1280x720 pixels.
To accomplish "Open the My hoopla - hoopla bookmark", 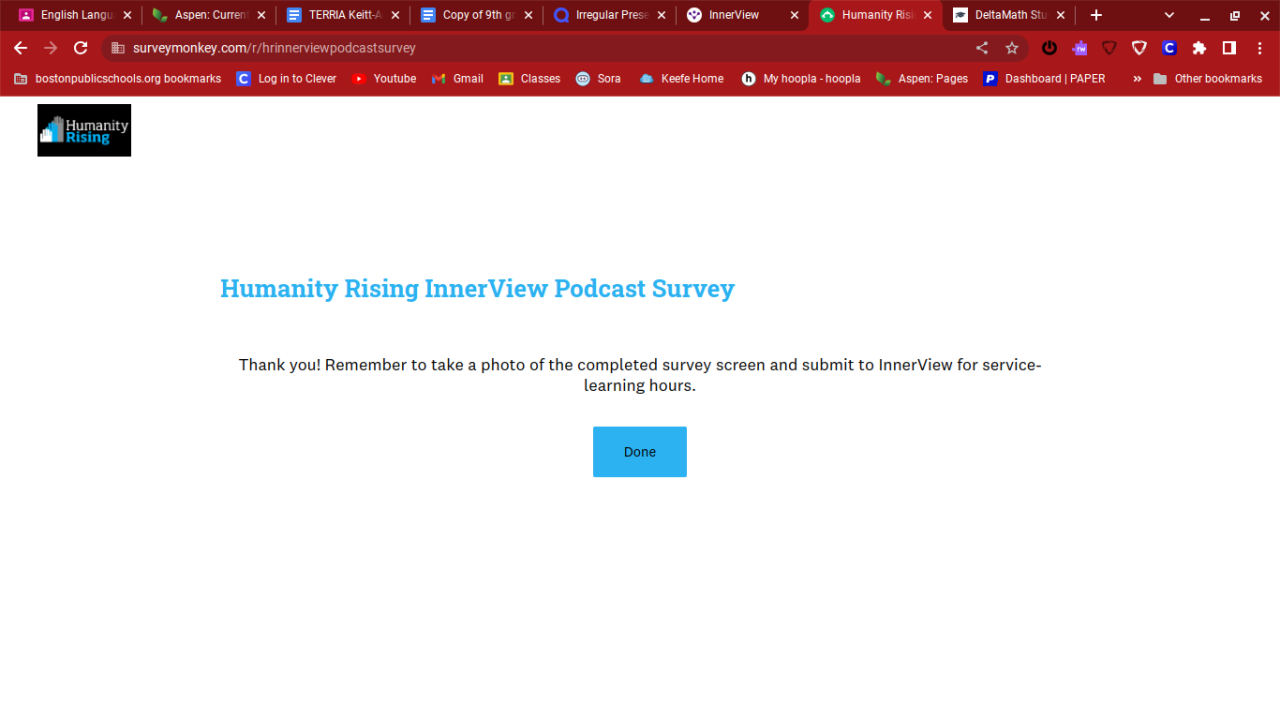I will 801,78.
